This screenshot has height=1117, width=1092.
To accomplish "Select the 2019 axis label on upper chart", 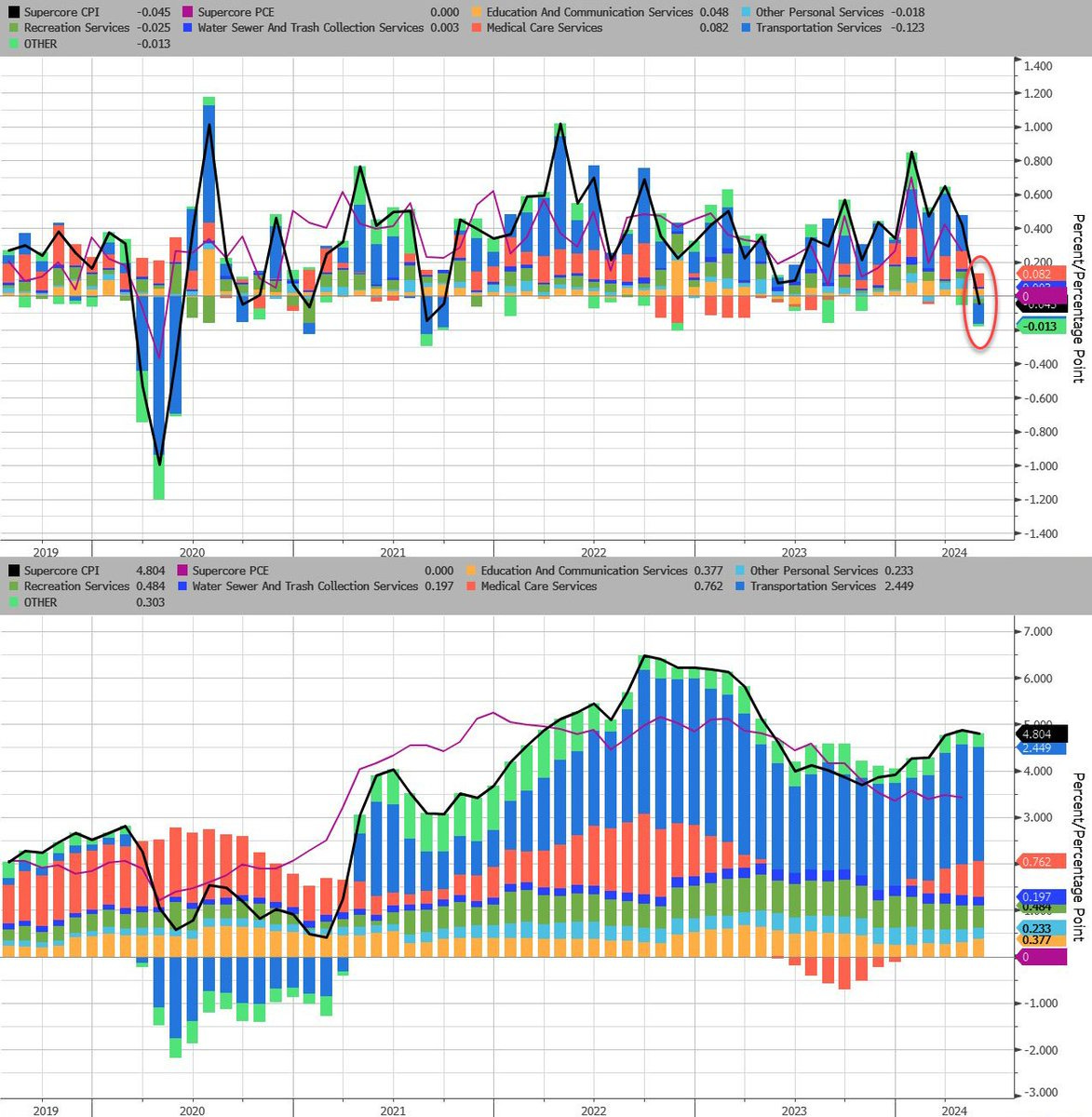I will 47,552.
